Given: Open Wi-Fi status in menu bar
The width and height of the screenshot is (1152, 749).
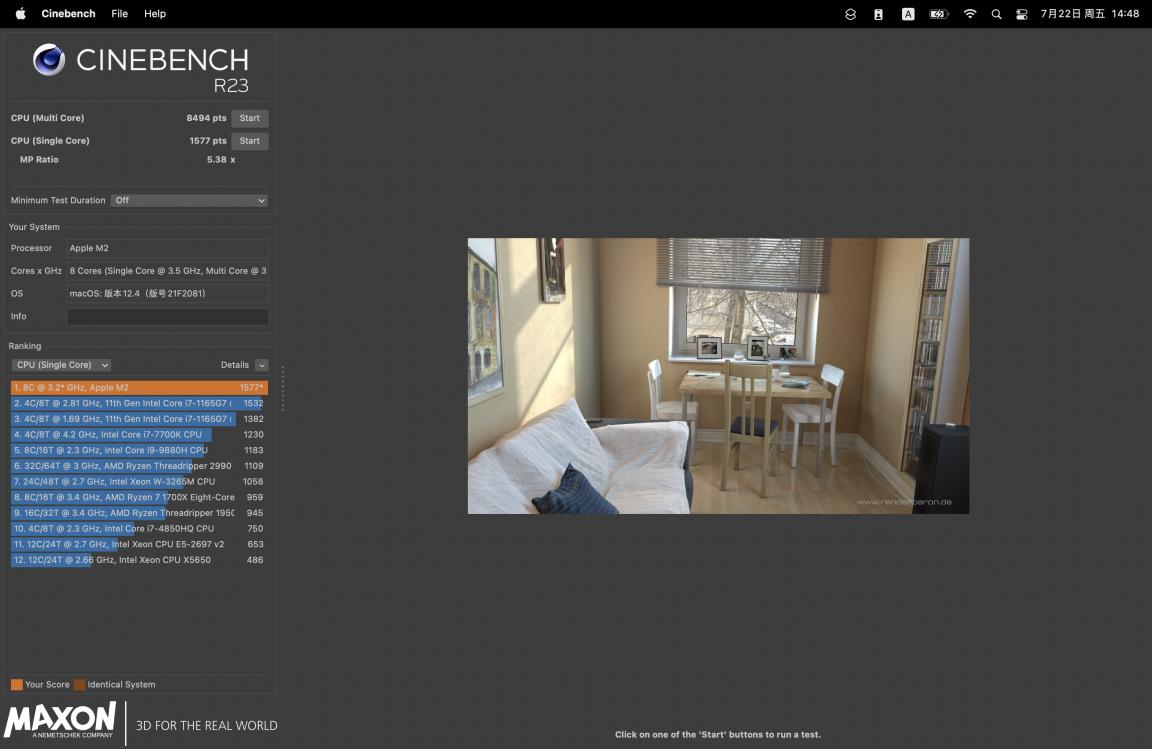Looking at the screenshot, I should click(969, 14).
